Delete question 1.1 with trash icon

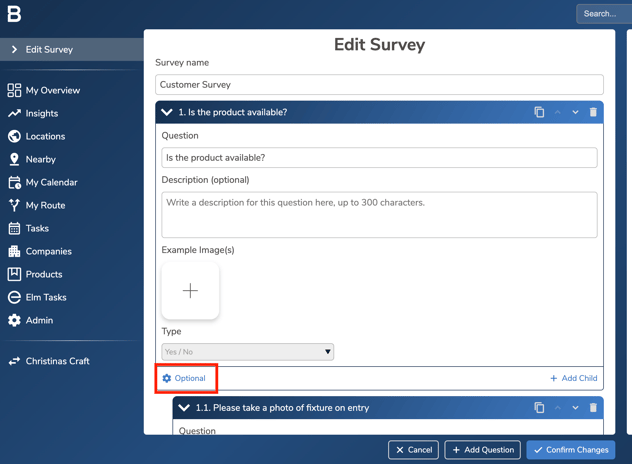coord(593,408)
